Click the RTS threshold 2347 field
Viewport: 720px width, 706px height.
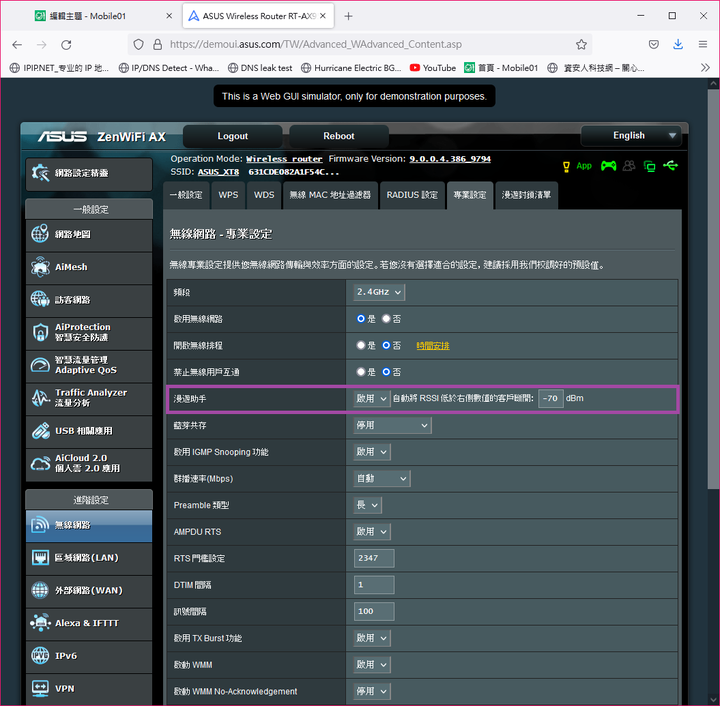374,558
